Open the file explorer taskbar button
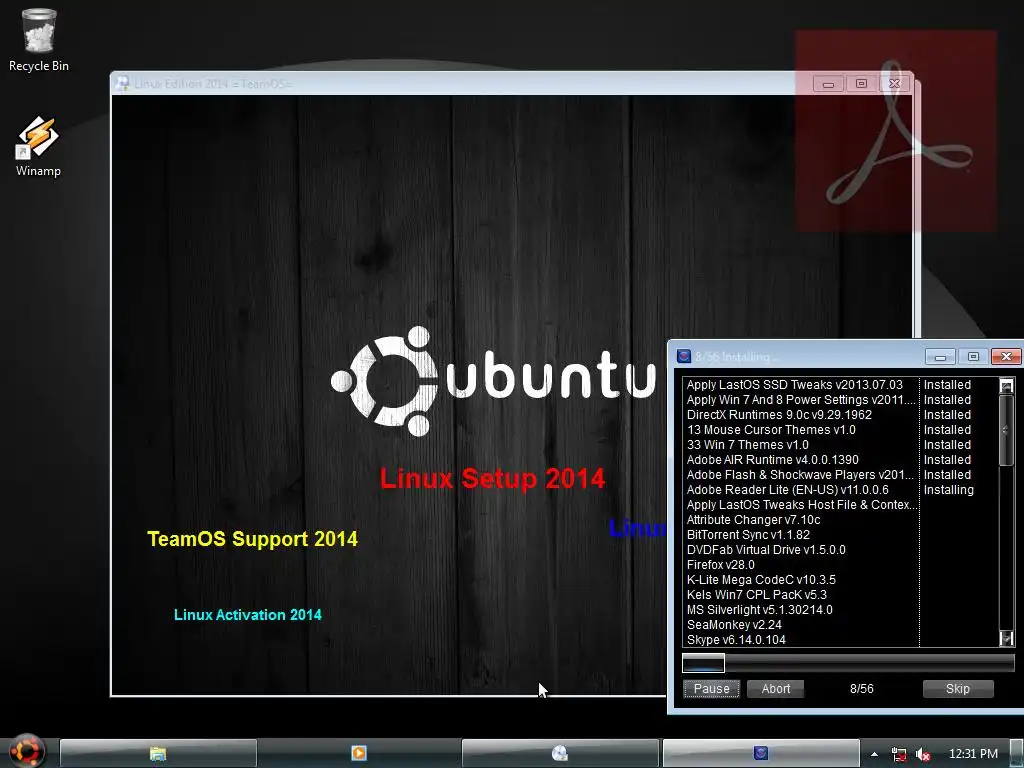The height and width of the screenshot is (768, 1024). click(x=158, y=754)
